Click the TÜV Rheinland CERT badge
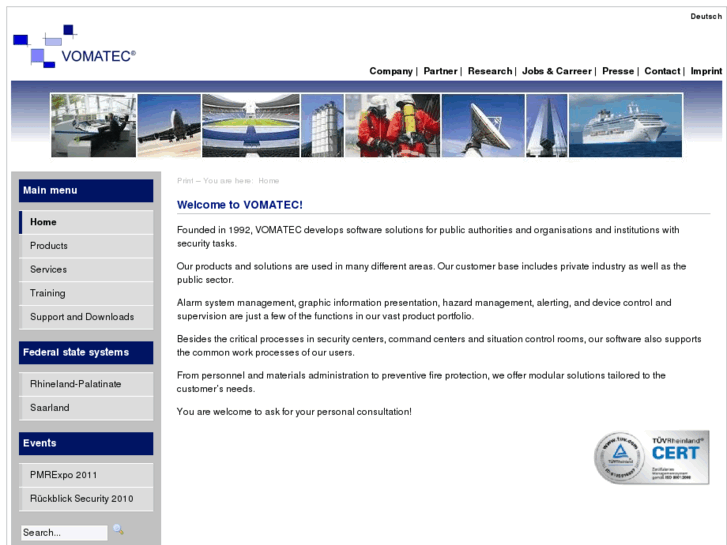The image size is (727, 545). point(651,457)
